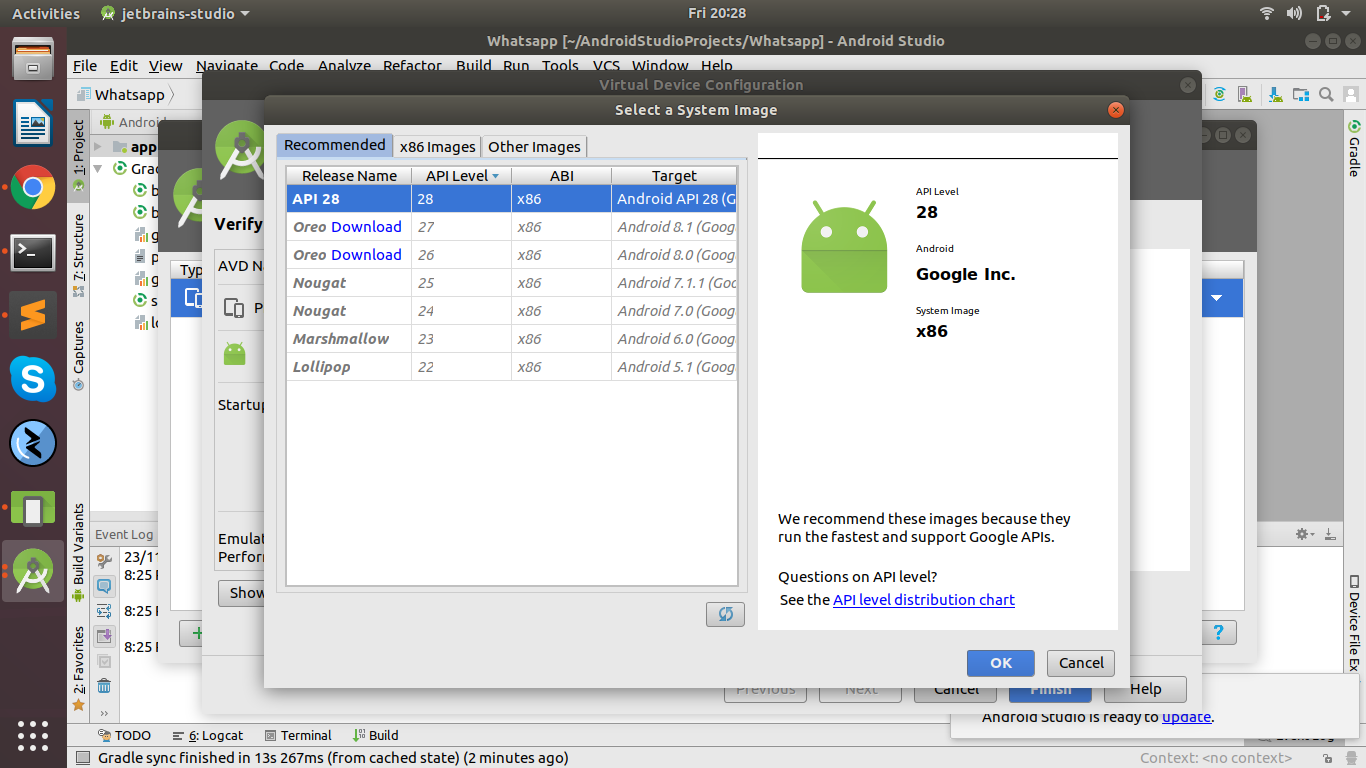The height and width of the screenshot is (768, 1366).
Task: Sort by API Level column header
Action: pyautogui.click(x=462, y=176)
